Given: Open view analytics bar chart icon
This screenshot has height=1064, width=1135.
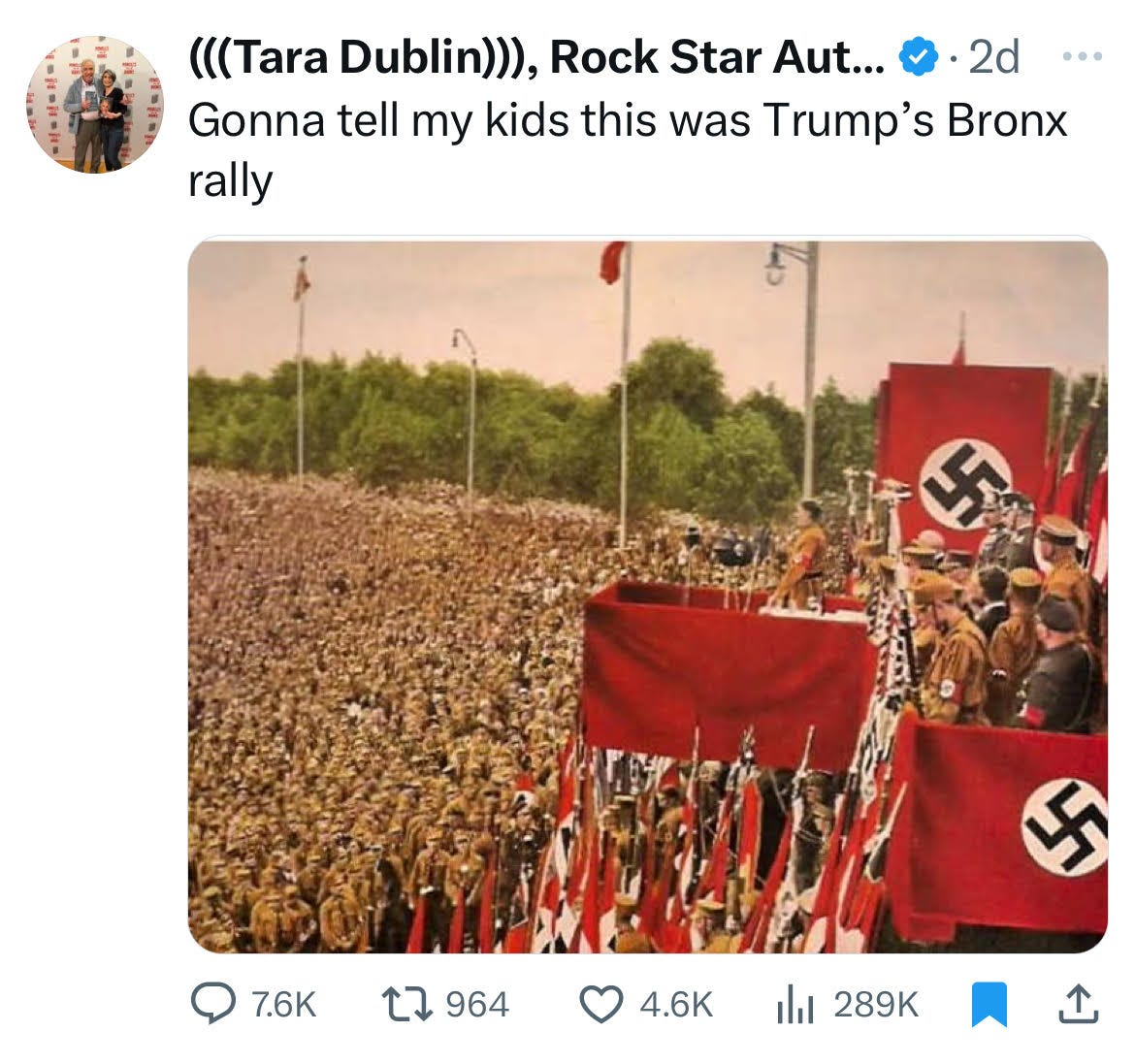Looking at the screenshot, I should click(795, 1005).
